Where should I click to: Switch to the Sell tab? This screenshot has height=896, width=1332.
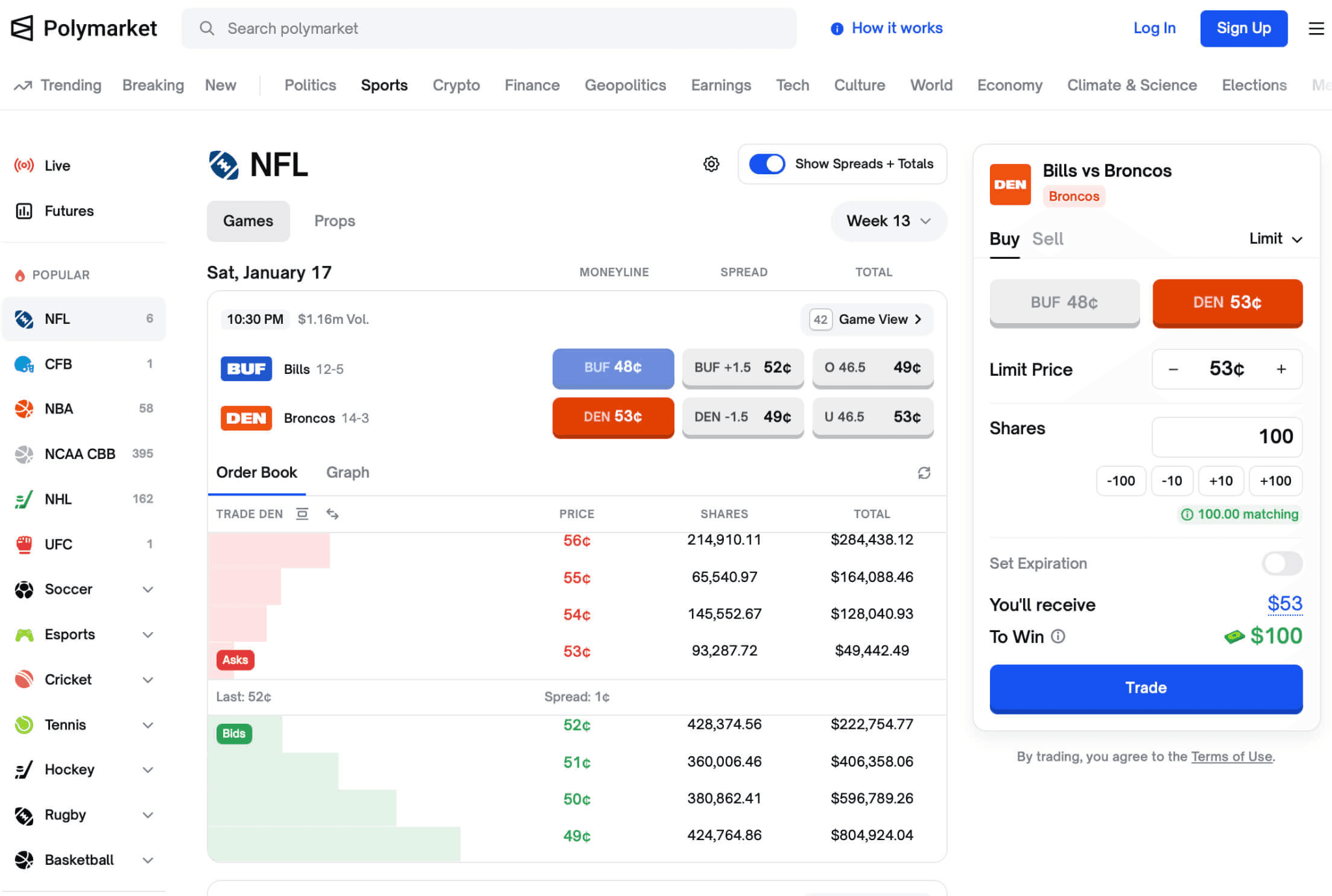point(1047,239)
